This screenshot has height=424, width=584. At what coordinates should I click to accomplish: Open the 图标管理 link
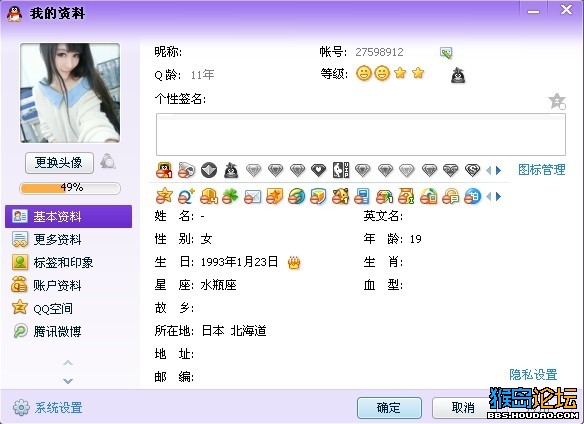click(x=542, y=170)
